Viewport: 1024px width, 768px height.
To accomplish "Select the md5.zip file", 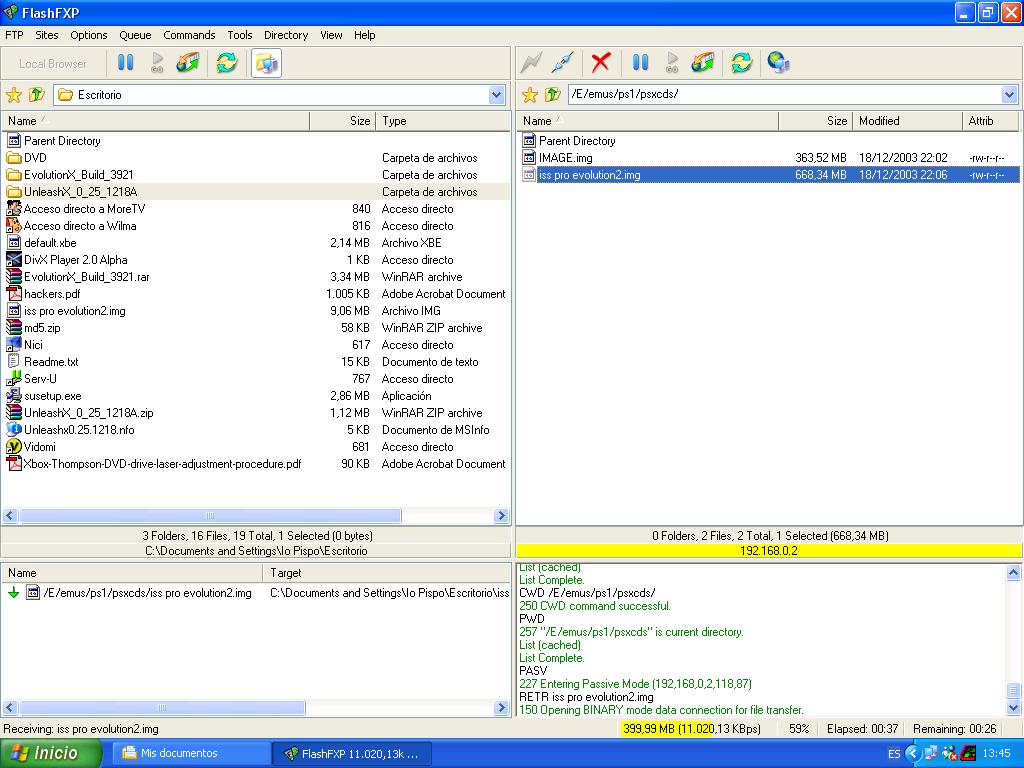I will click(42, 327).
